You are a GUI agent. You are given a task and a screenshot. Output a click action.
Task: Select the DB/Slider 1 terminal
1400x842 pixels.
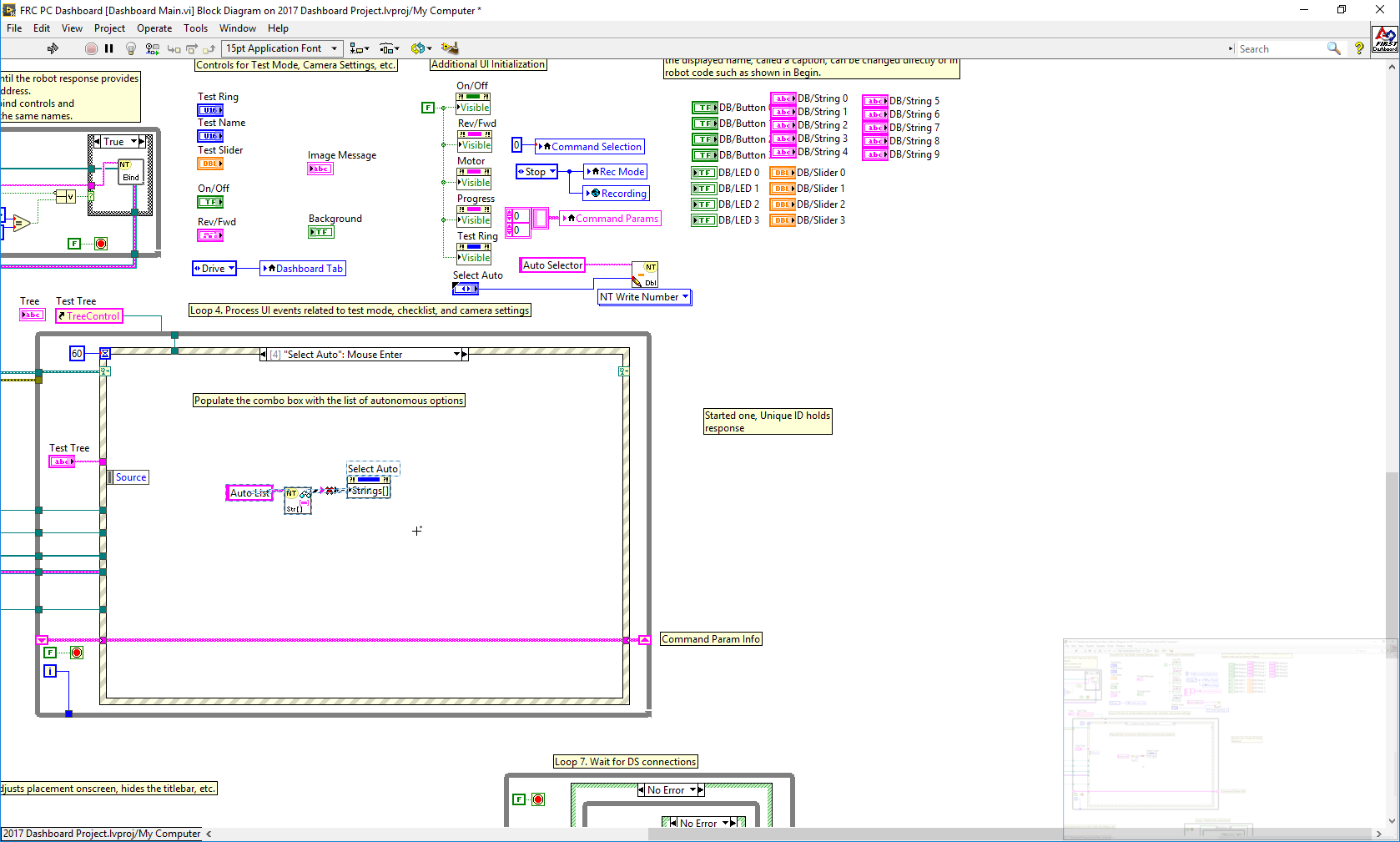[783, 189]
